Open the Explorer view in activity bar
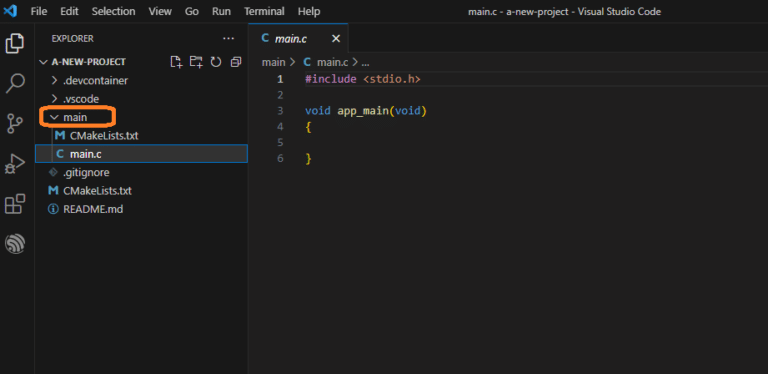The image size is (768, 374). click(x=15, y=44)
